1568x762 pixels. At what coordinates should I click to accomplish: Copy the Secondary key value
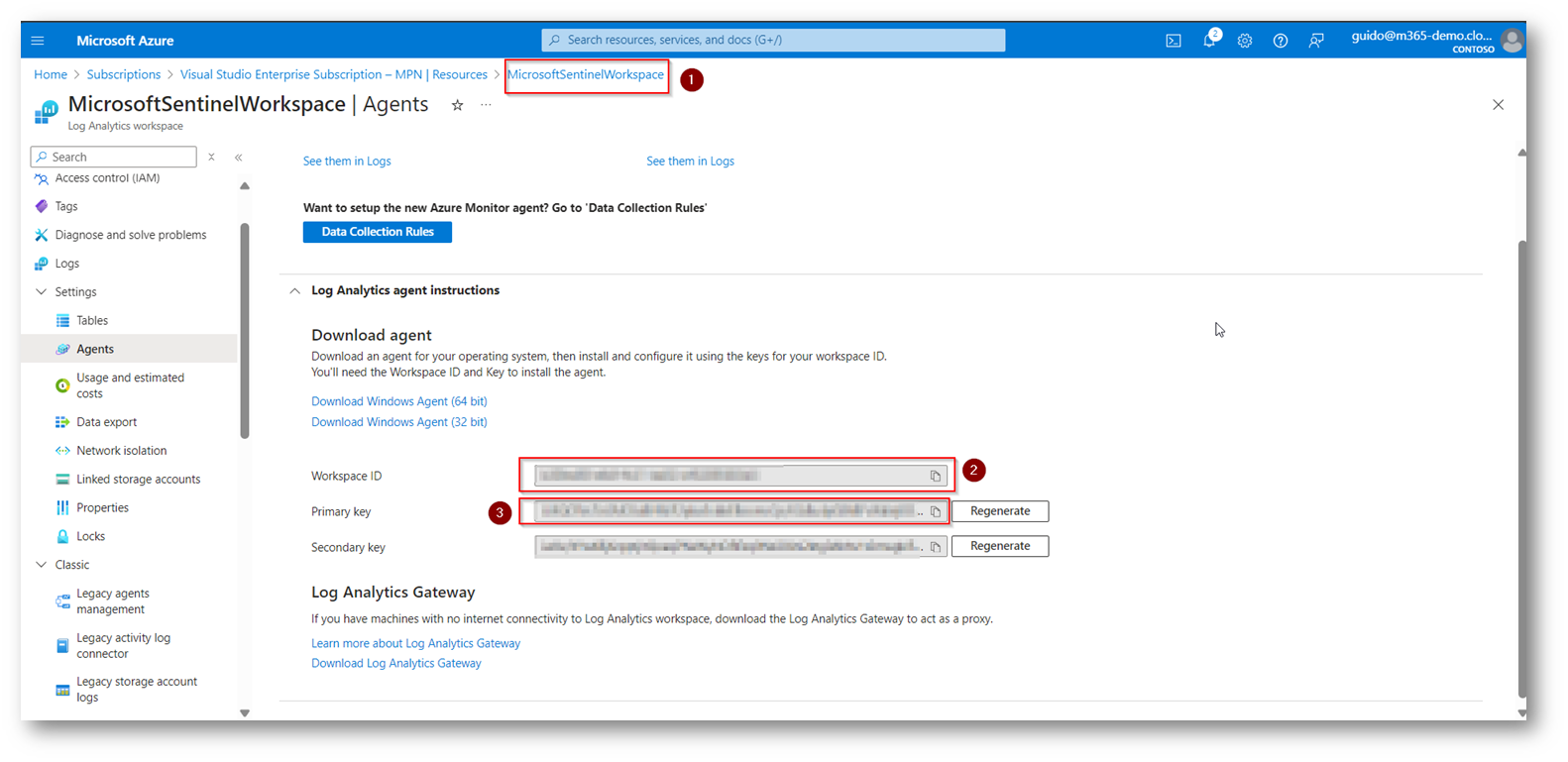936,547
